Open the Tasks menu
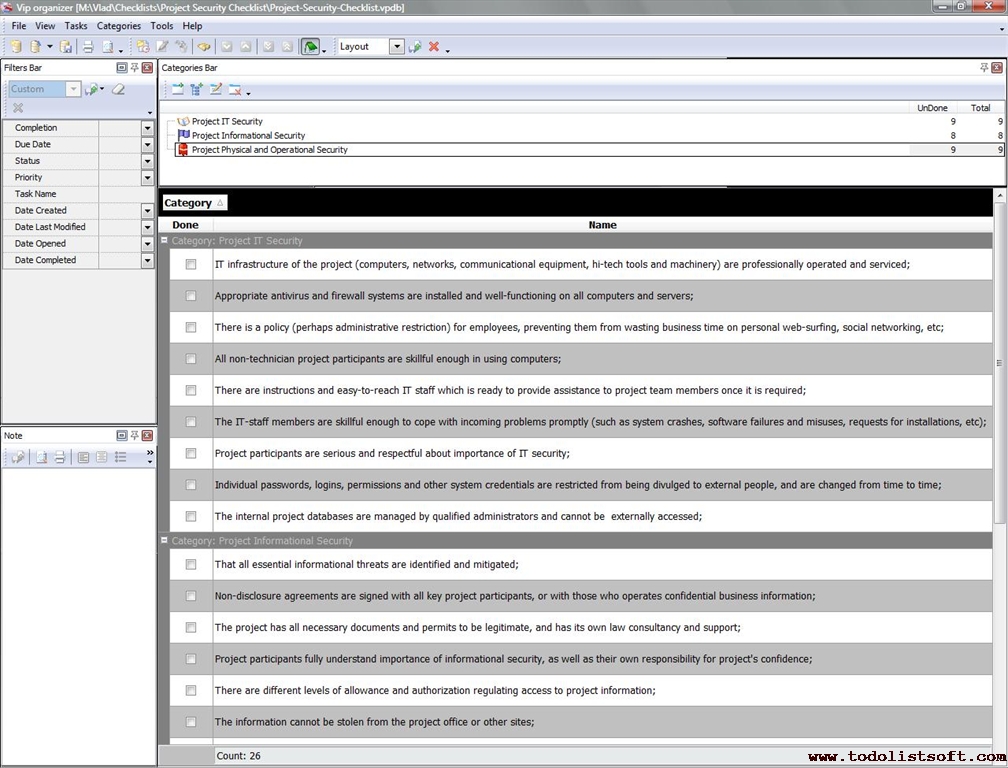This screenshot has width=1008, height=768. (76, 26)
